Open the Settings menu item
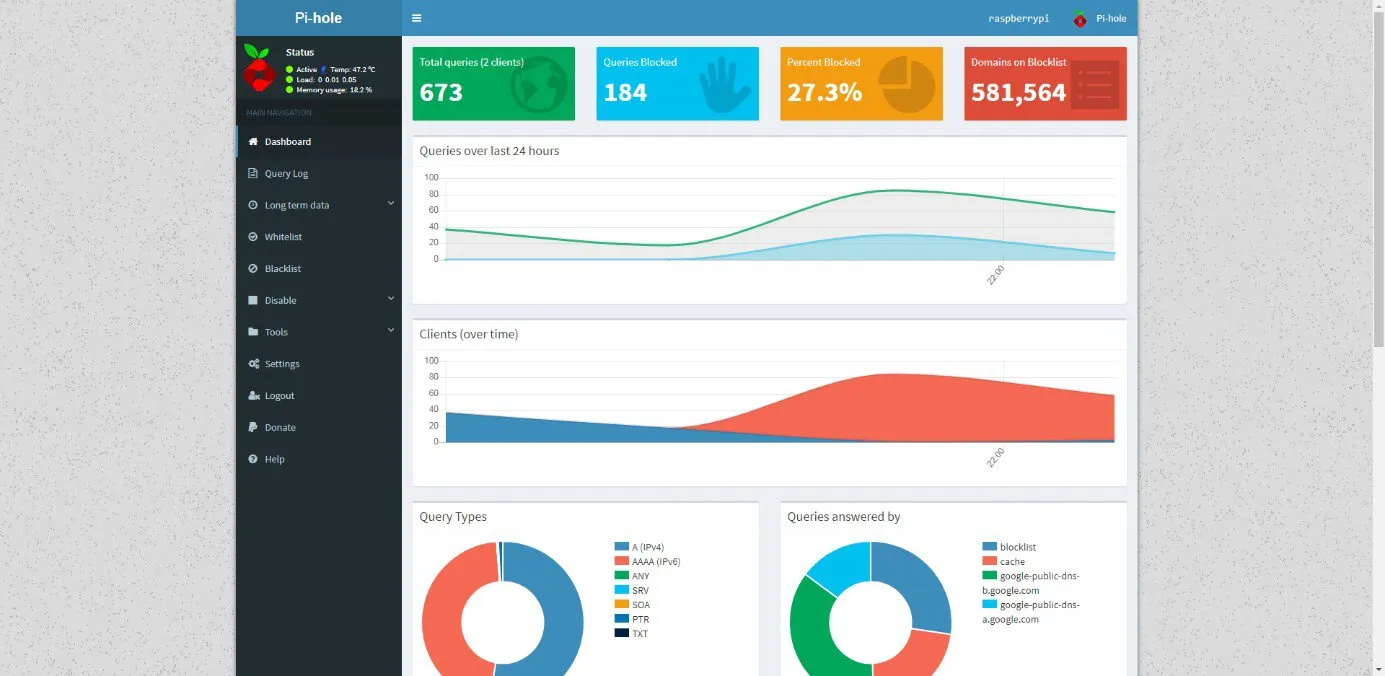The width and height of the screenshot is (1385, 676). tap(319, 364)
